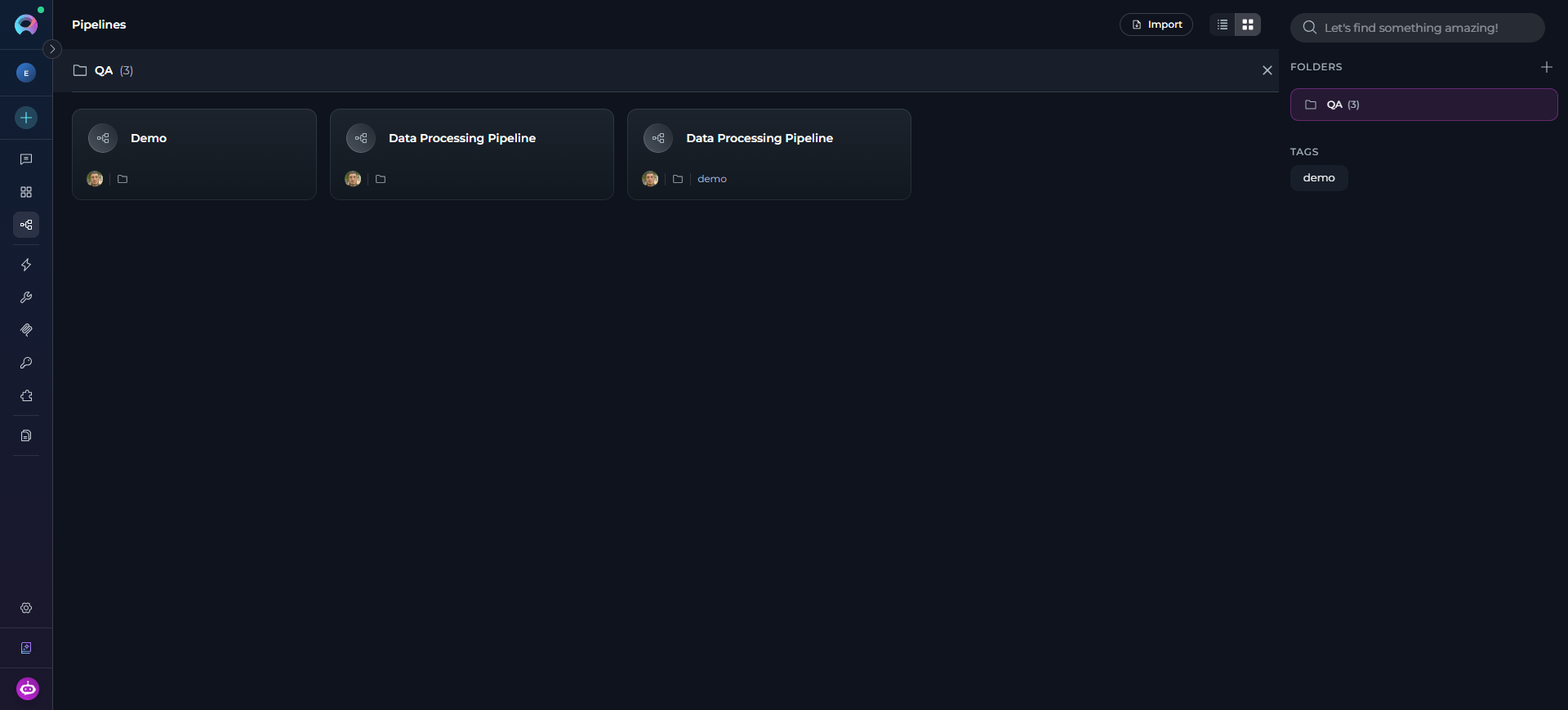Click avatar on the demo-tagged pipeline card
This screenshot has width=1568, height=710.
pos(650,179)
